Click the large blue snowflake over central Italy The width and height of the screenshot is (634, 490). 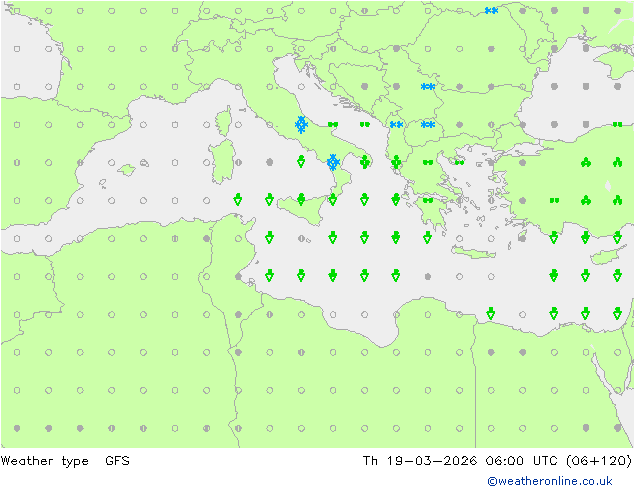(301, 125)
